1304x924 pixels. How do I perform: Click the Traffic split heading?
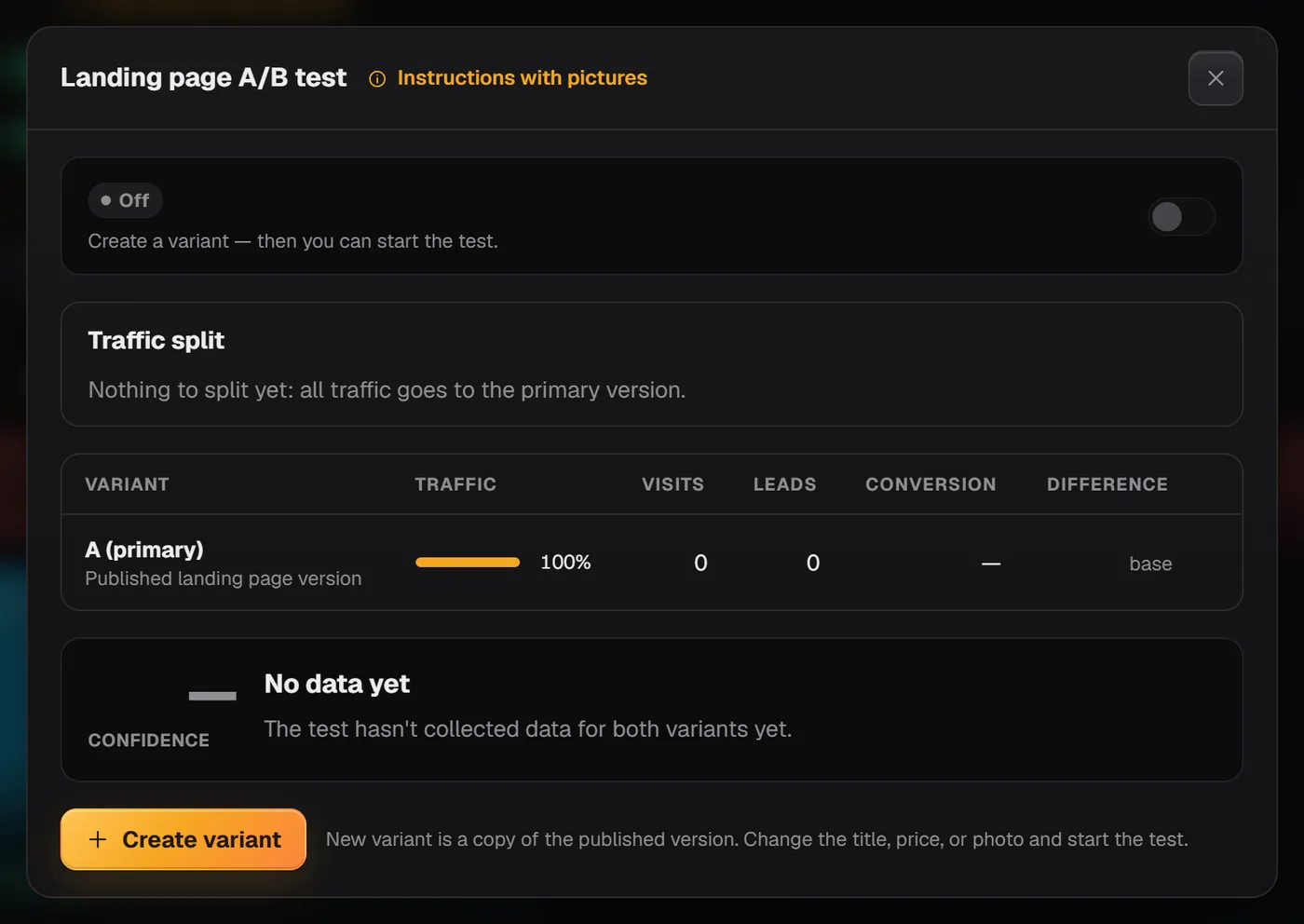coord(156,341)
